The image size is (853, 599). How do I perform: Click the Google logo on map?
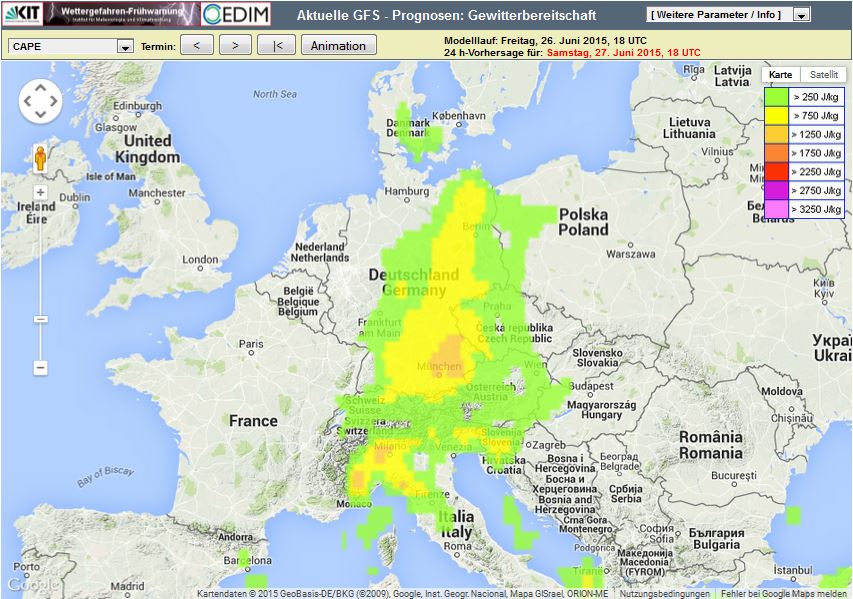33,585
